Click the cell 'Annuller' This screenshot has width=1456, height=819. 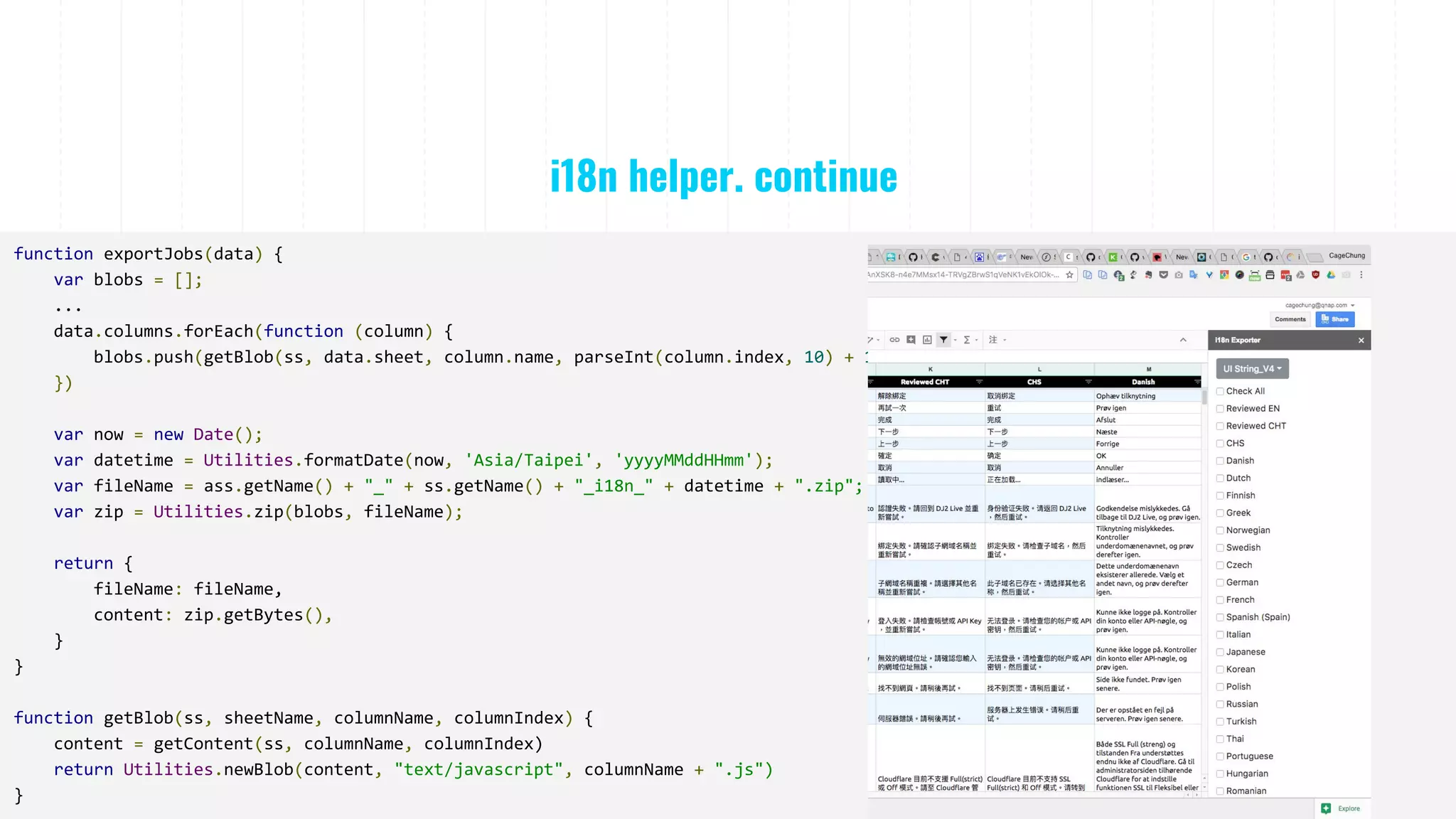(1147, 468)
